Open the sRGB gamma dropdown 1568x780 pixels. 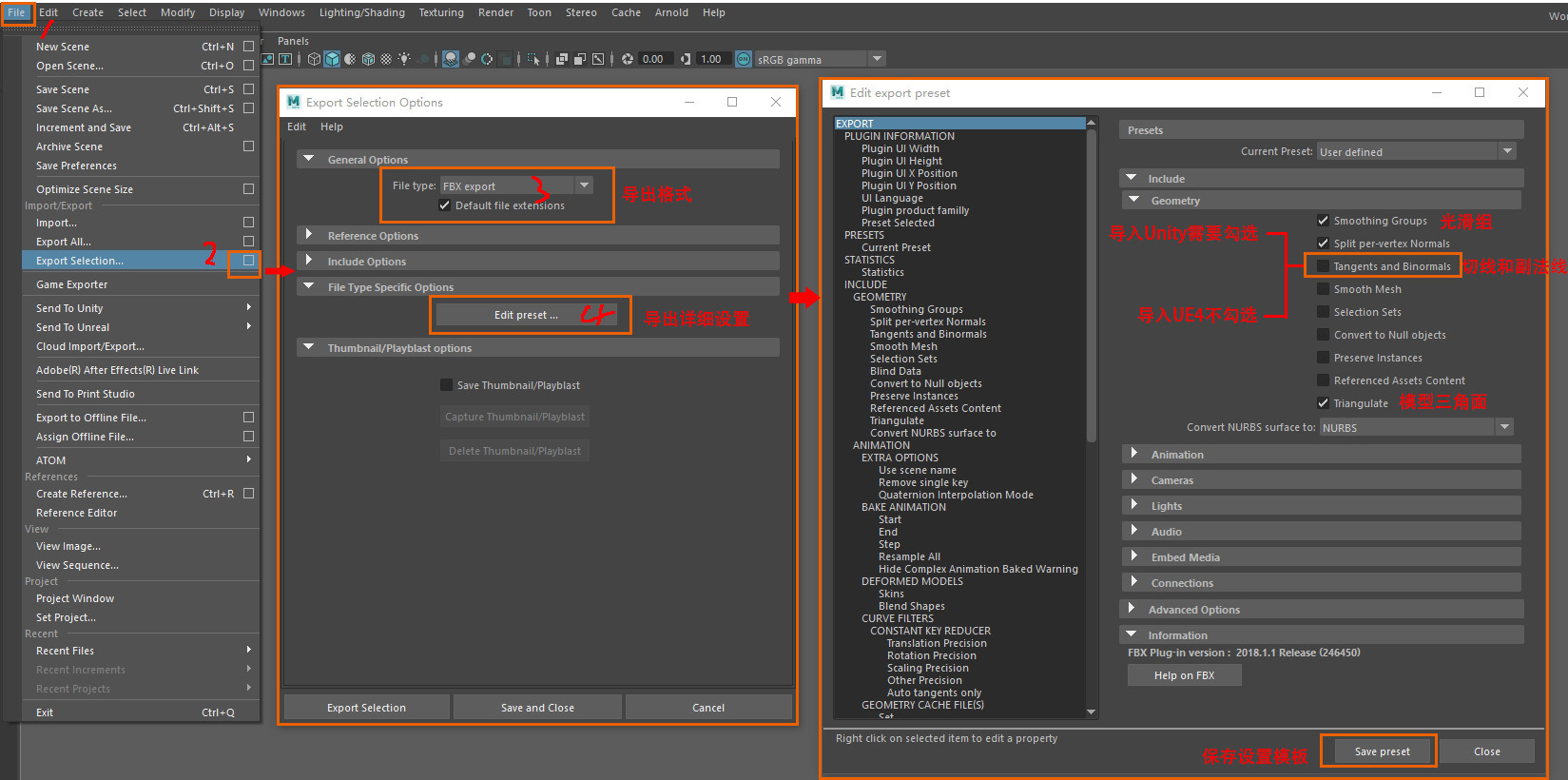[x=820, y=59]
